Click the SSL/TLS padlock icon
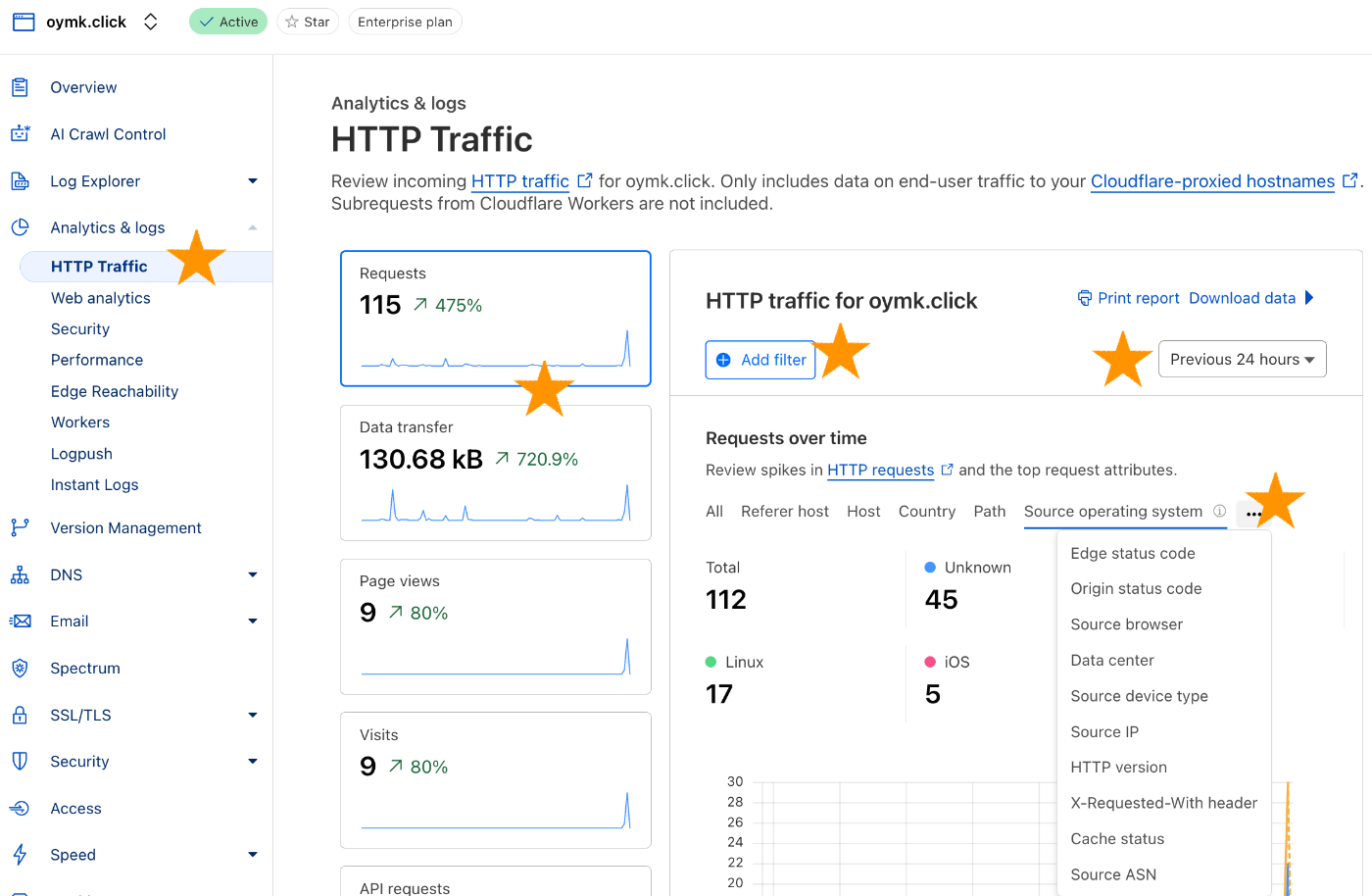 pyautogui.click(x=20, y=715)
